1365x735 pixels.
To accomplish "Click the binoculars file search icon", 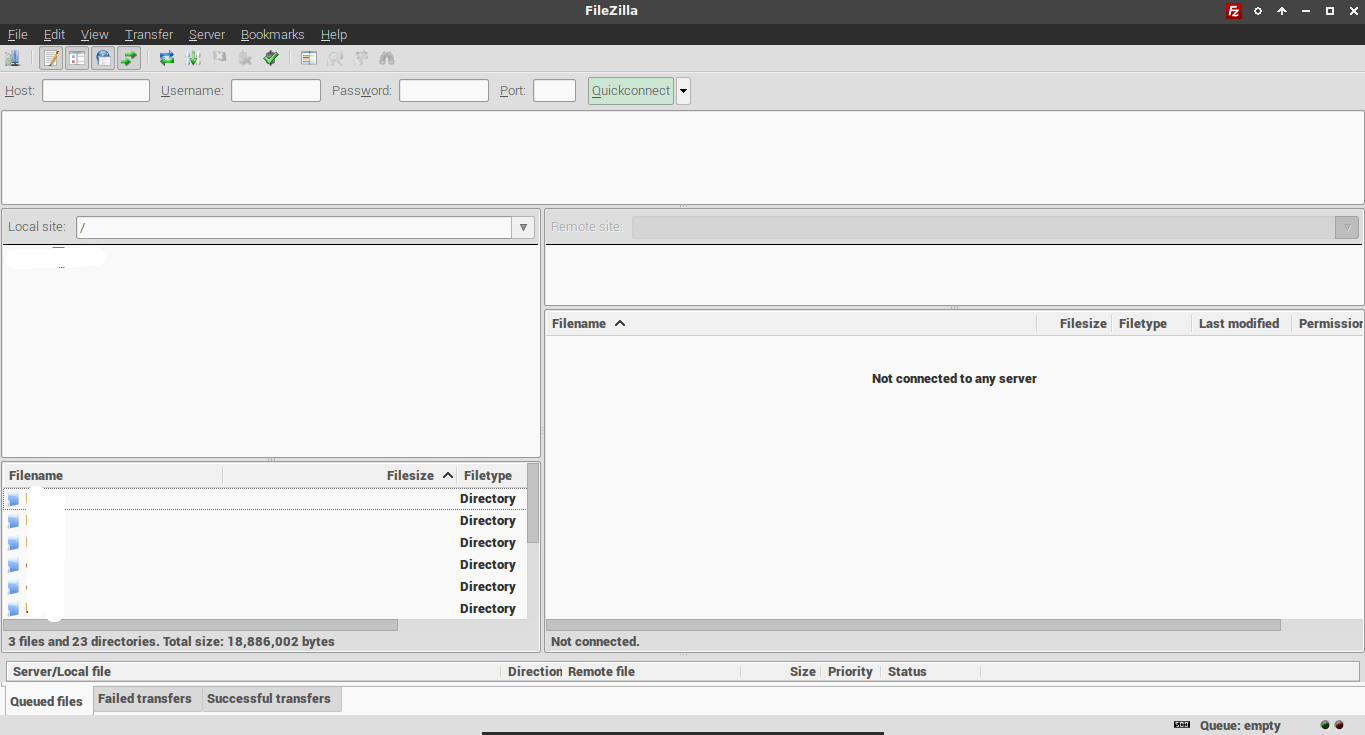I will (x=387, y=59).
